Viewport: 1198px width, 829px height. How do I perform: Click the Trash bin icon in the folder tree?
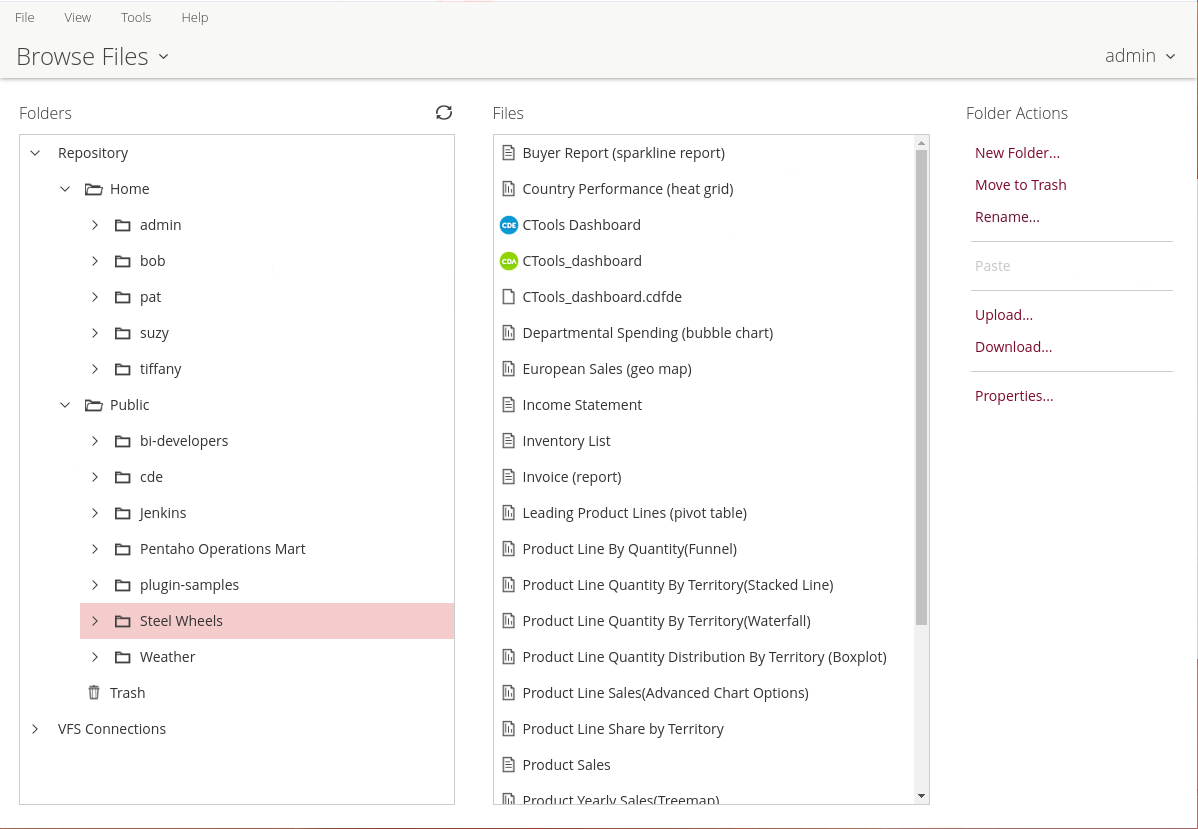pos(94,693)
